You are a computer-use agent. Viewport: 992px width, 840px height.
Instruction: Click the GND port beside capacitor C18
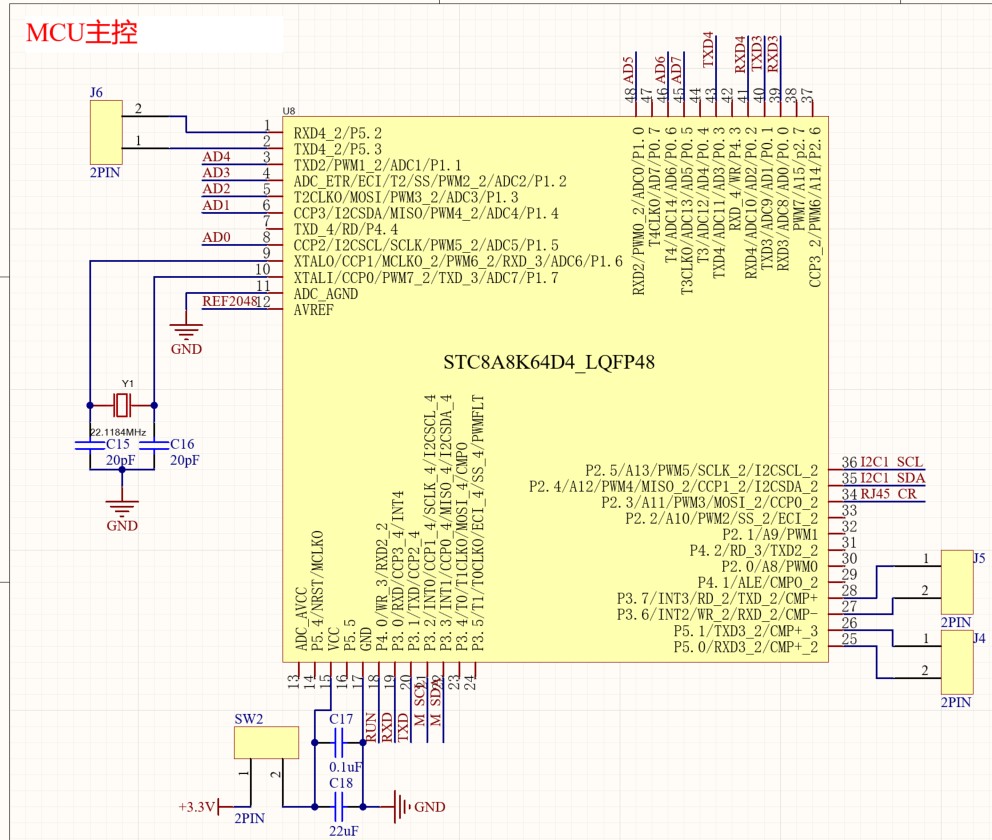[x=419, y=806]
